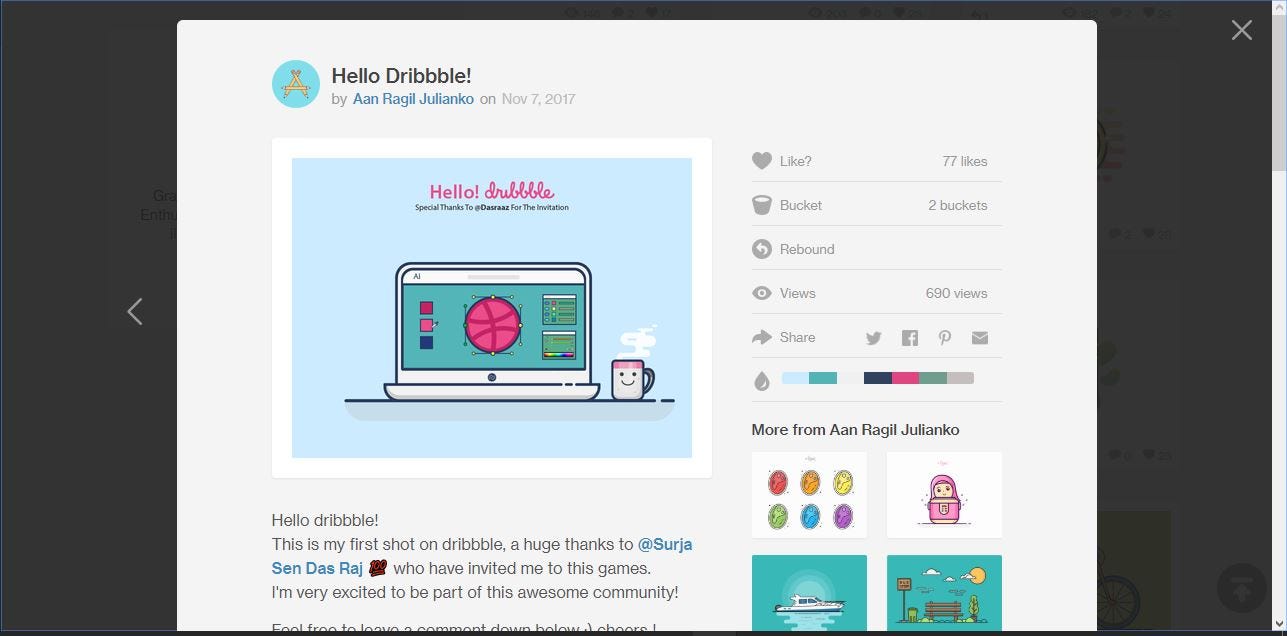Share the shot on Facebook
Viewport: 1287px width, 636px height.
click(x=909, y=338)
